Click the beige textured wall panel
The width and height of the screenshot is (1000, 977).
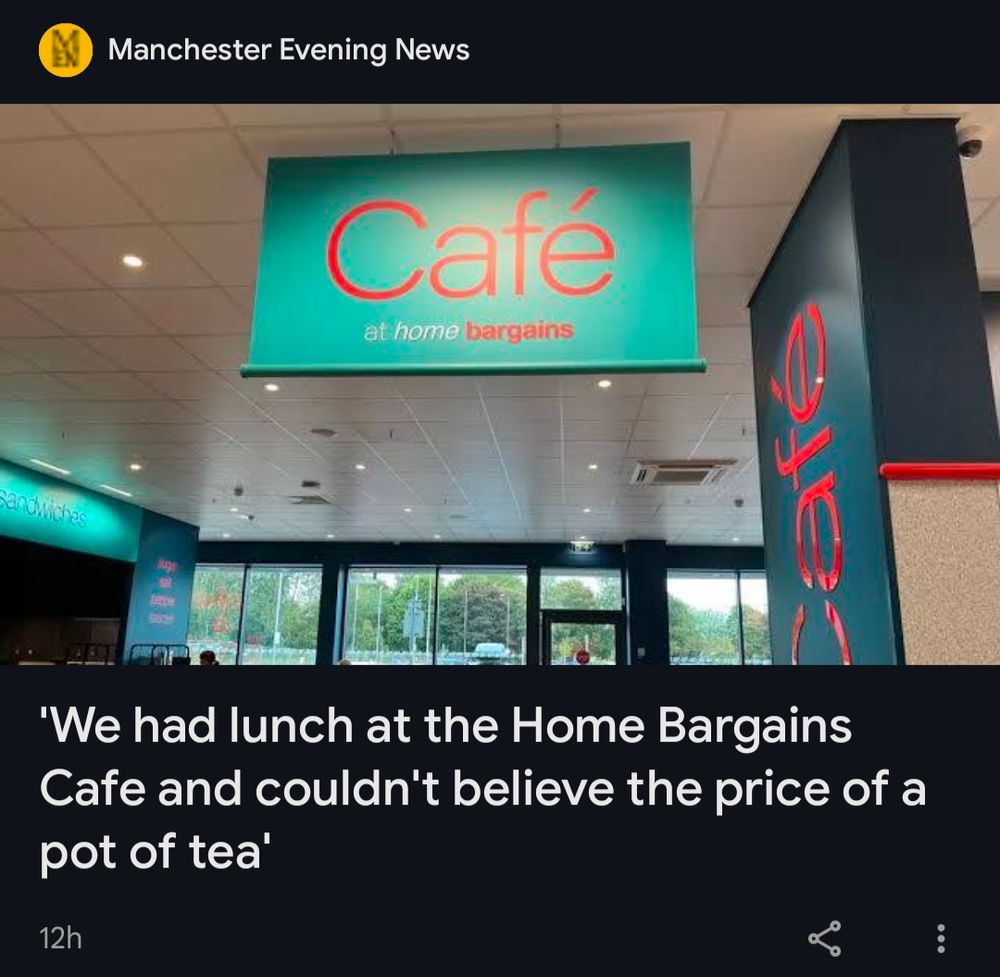945,572
